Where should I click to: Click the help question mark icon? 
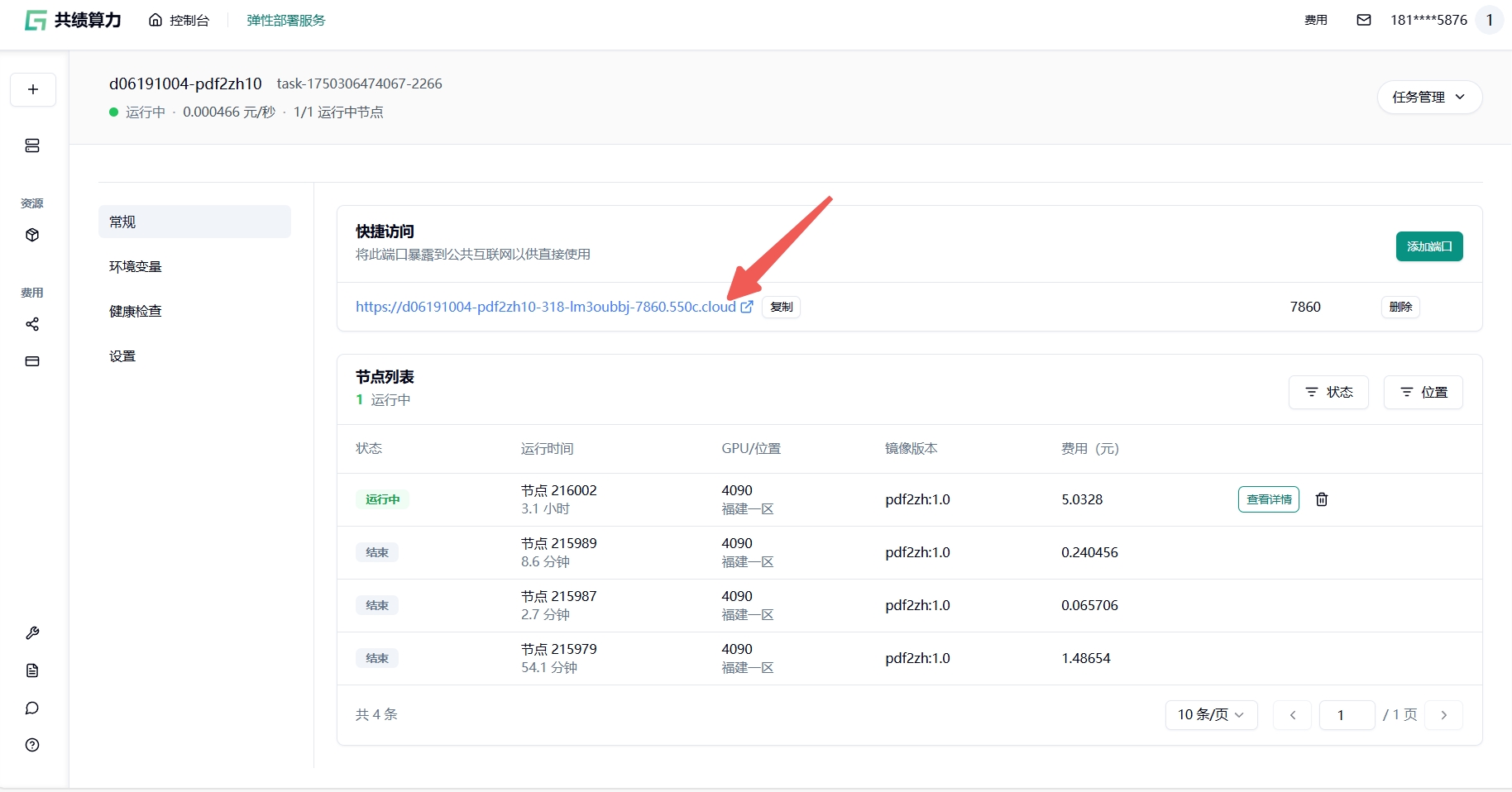coord(32,745)
